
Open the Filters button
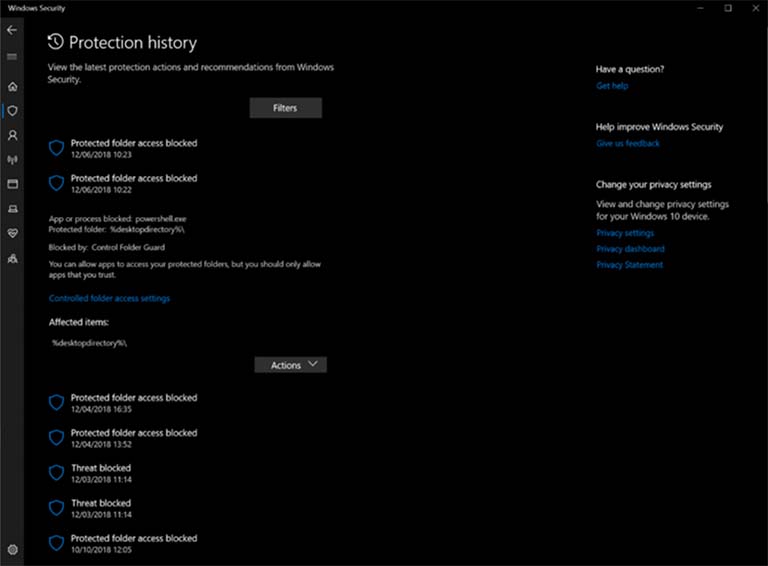(286, 108)
